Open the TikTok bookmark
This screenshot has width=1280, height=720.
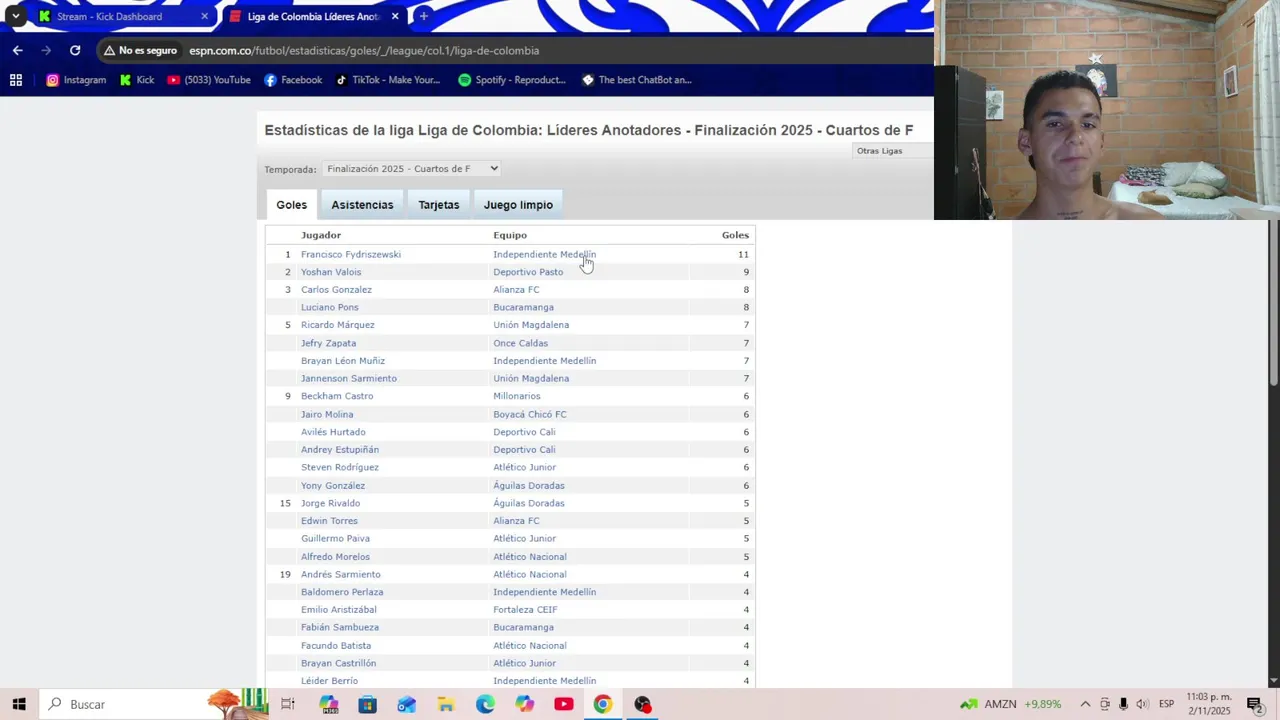tap(388, 80)
